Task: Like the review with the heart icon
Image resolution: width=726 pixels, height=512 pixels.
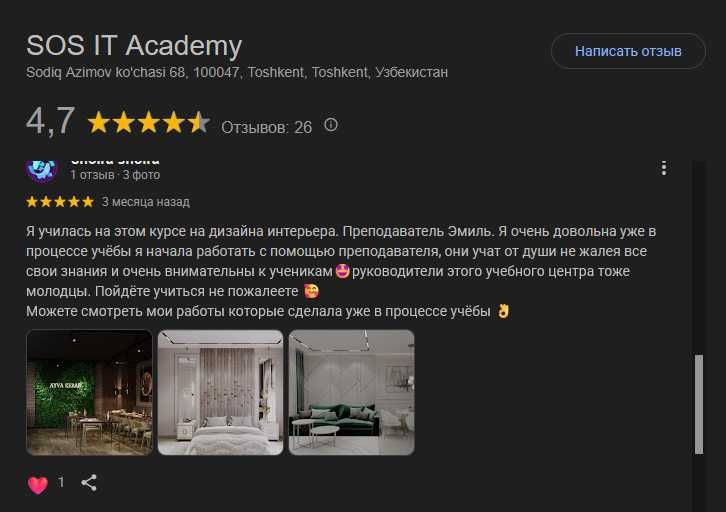Action: (38, 484)
